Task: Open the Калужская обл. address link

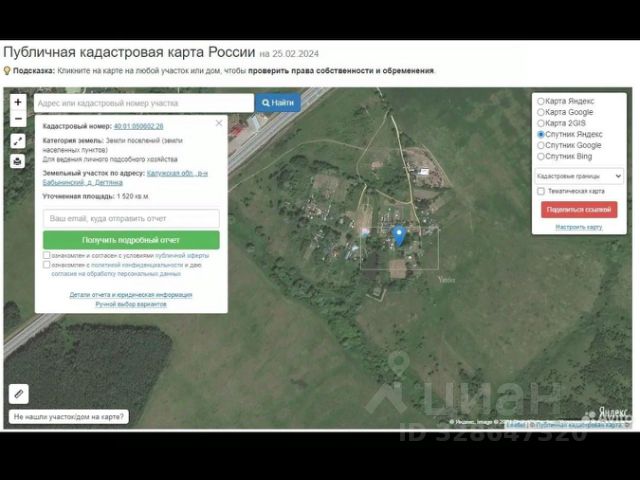Action: coord(125,178)
